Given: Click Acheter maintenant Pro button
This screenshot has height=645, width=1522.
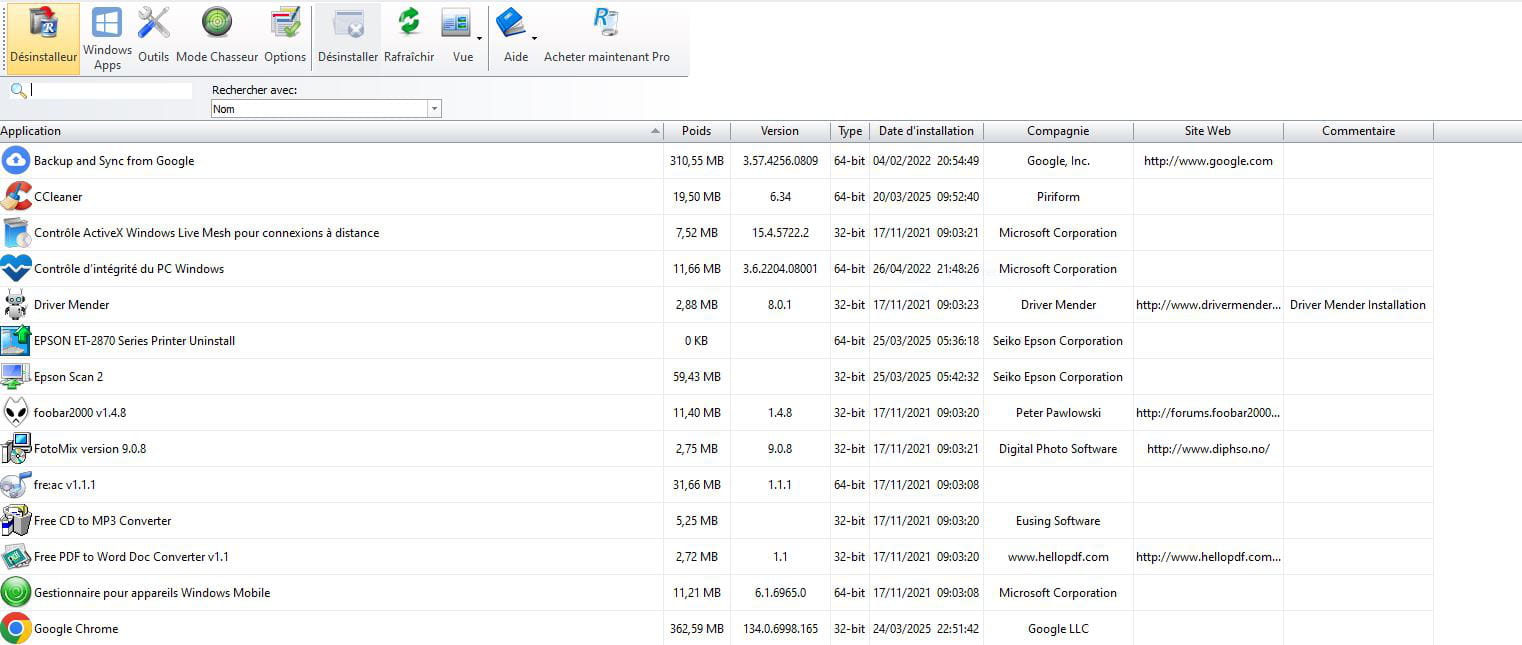Looking at the screenshot, I should [x=607, y=38].
